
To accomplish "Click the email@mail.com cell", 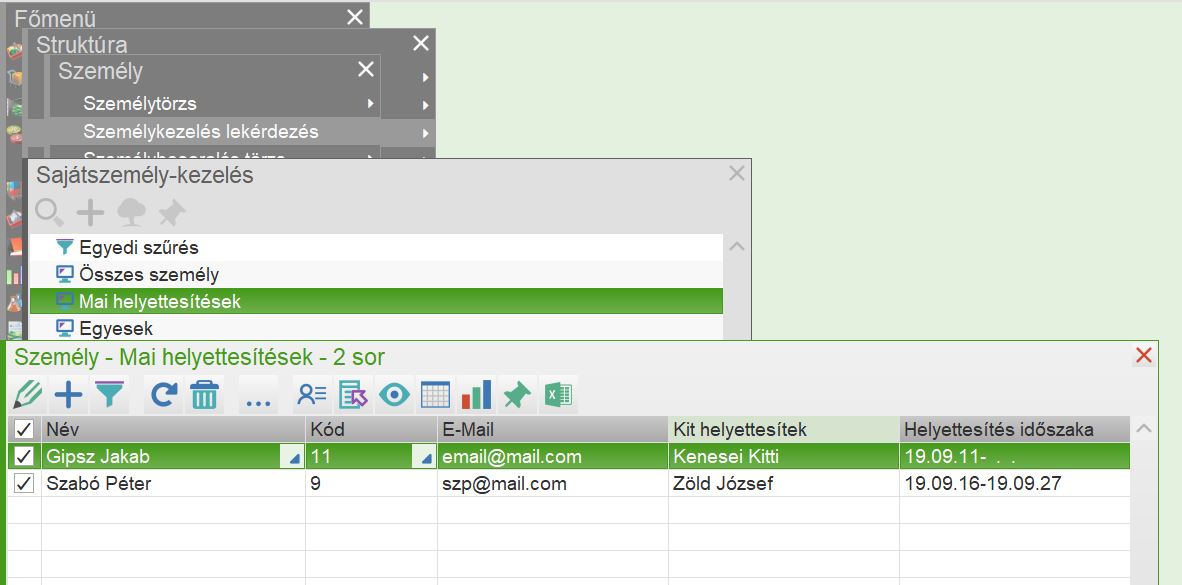I will click(x=553, y=456).
